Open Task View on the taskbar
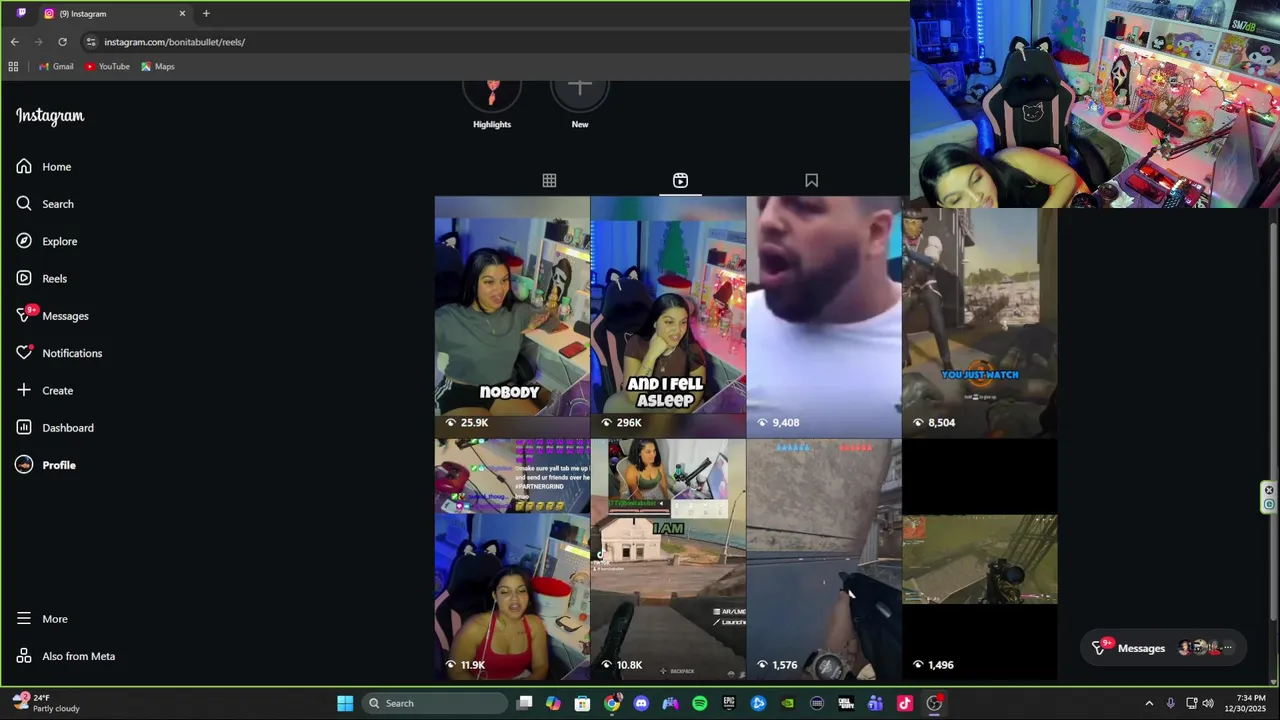This screenshot has height=720, width=1280. tap(525, 703)
